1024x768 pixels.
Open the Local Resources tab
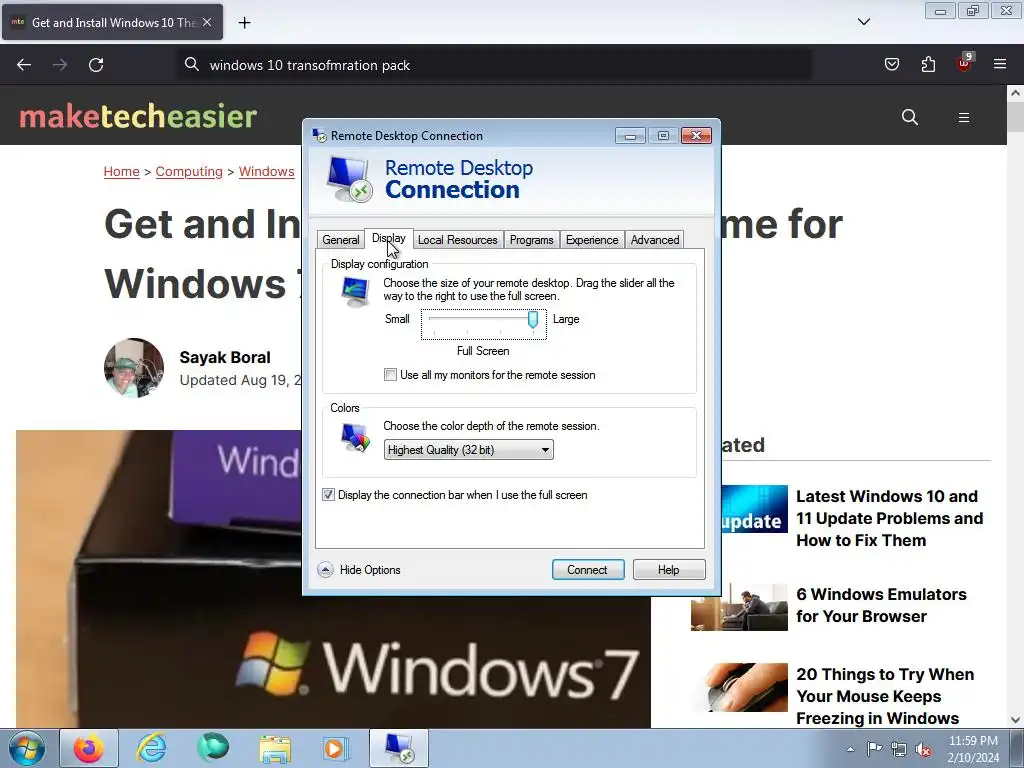(x=458, y=240)
